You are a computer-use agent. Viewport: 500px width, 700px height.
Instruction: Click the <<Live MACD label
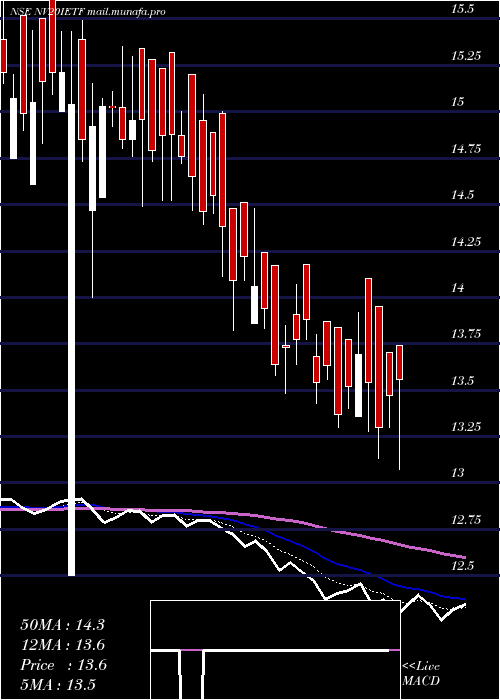[x=421, y=674]
